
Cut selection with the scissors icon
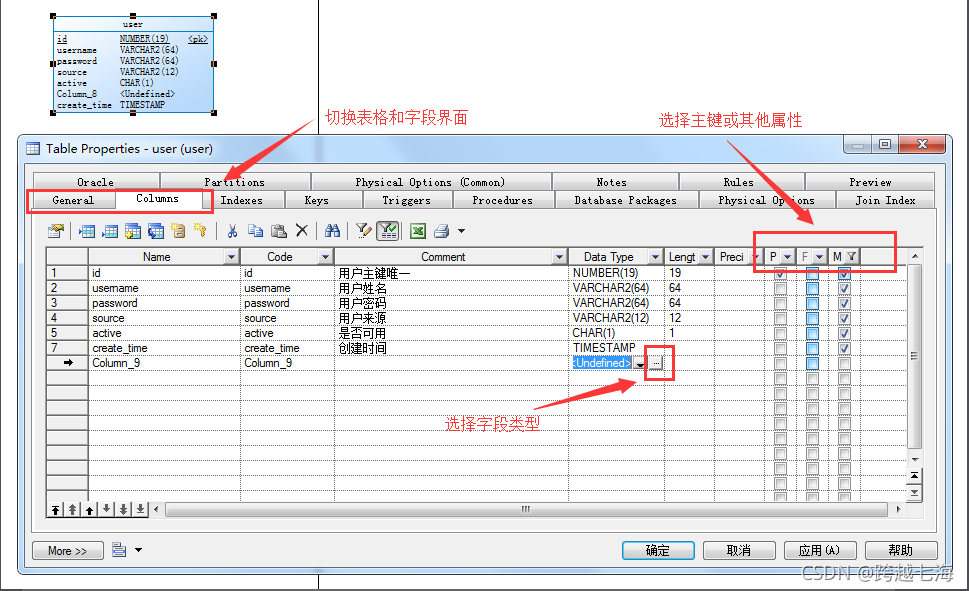point(232,231)
